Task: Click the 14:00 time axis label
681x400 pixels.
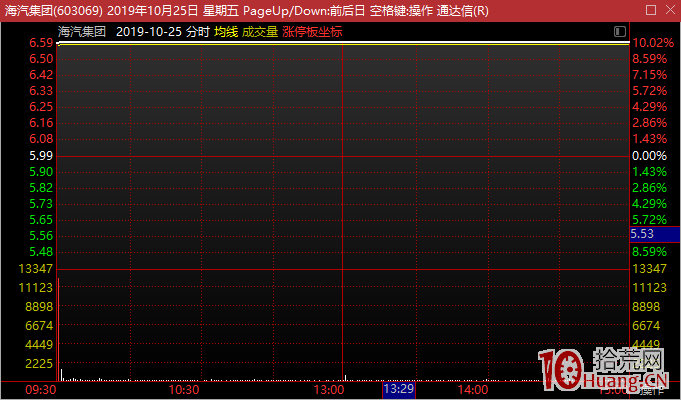Action: pos(473,390)
